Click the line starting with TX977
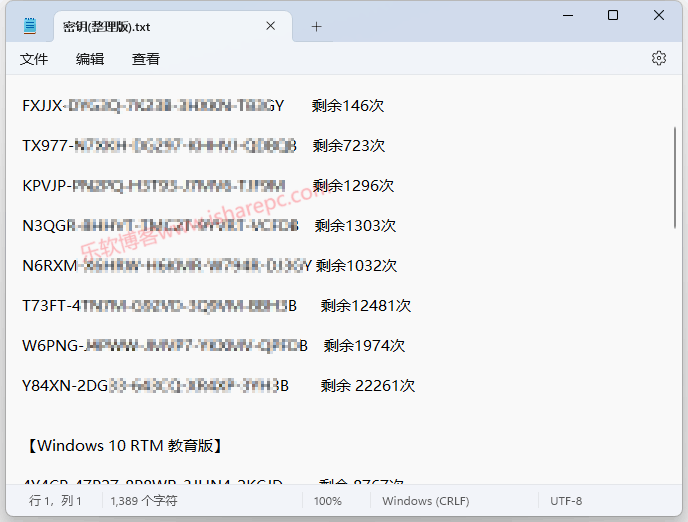688x522 pixels. [x=204, y=146]
